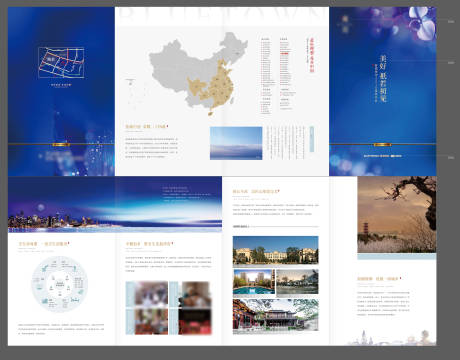Click the gray and gold China map
This screenshot has height=360, width=460.
click(x=198, y=74)
